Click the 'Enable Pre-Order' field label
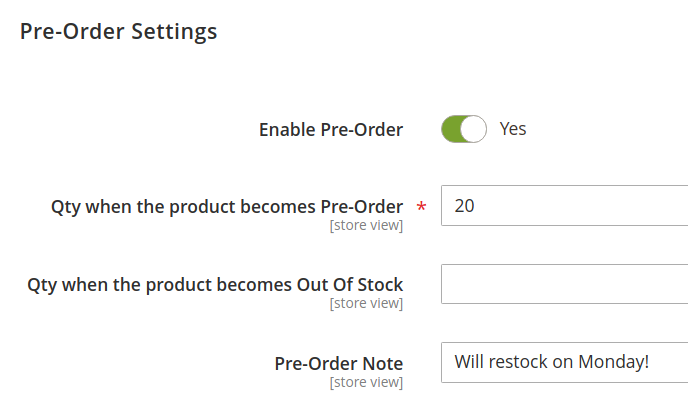688x397 pixels. tap(331, 130)
